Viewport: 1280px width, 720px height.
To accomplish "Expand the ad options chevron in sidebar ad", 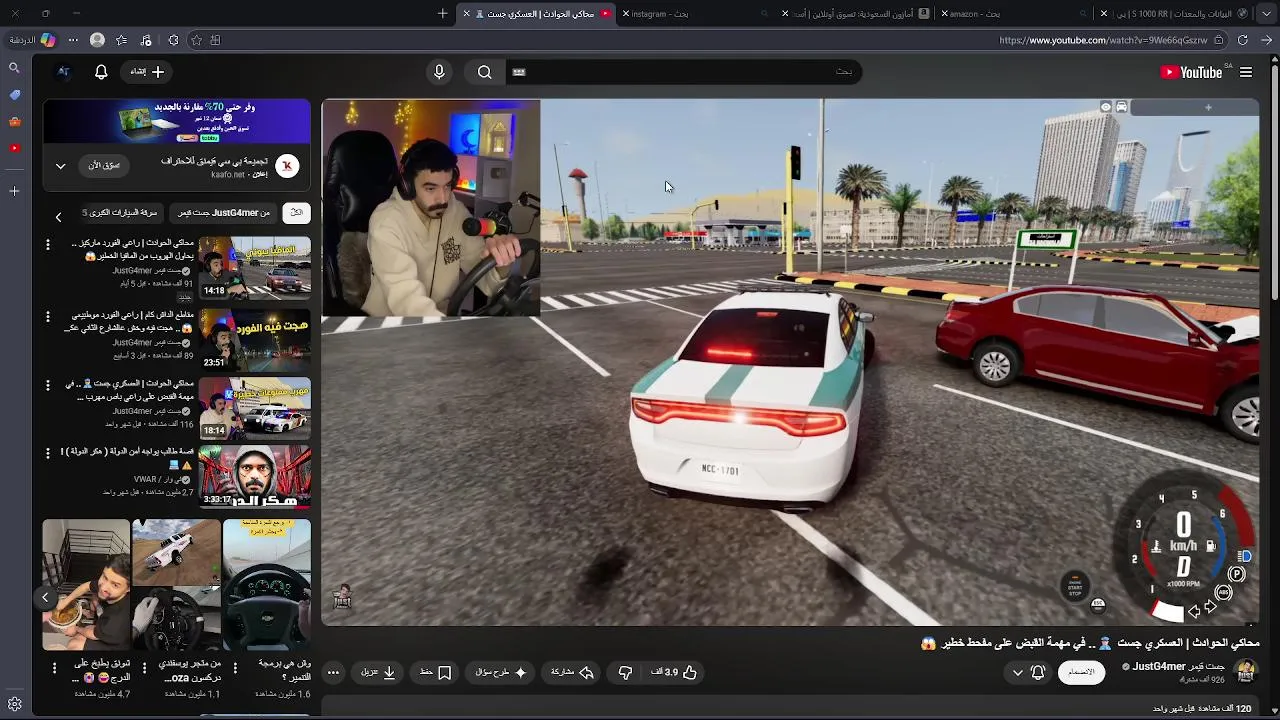I will click(x=60, y=166).
